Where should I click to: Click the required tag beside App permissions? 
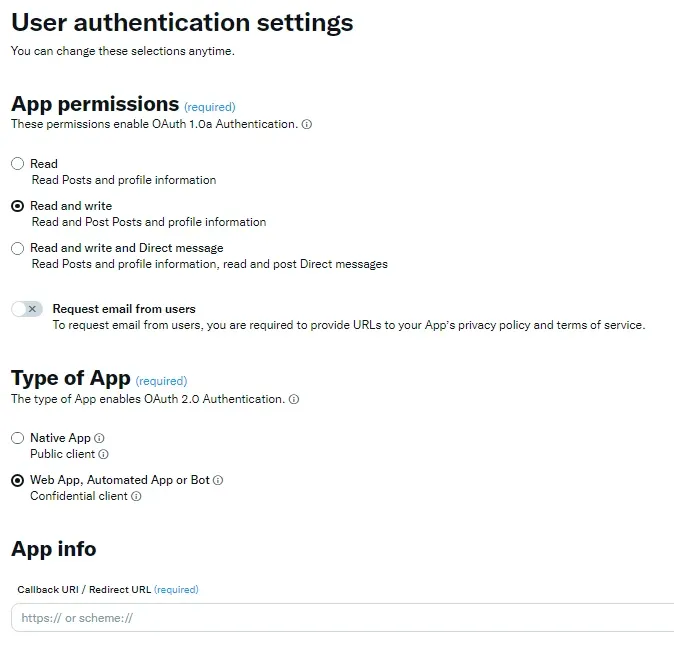pyautogui.click(x=210, y=107)
